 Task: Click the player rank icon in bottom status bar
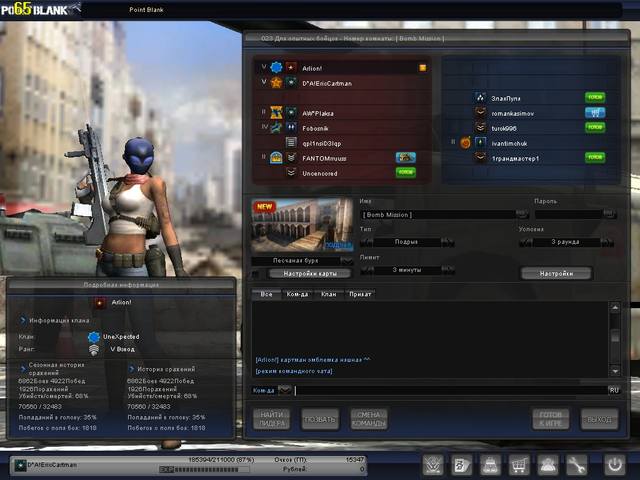click(x=20, y=465)
